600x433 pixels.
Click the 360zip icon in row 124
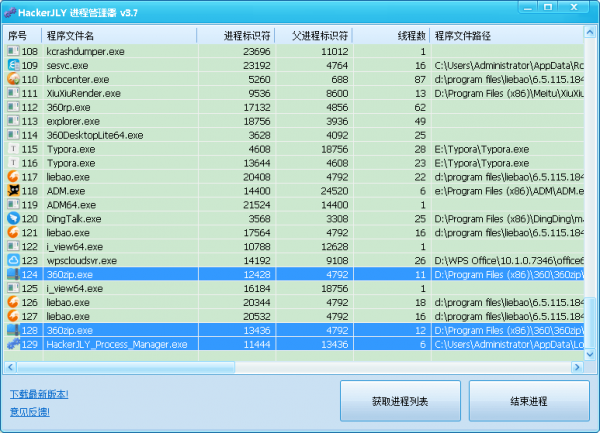[13, 274]
